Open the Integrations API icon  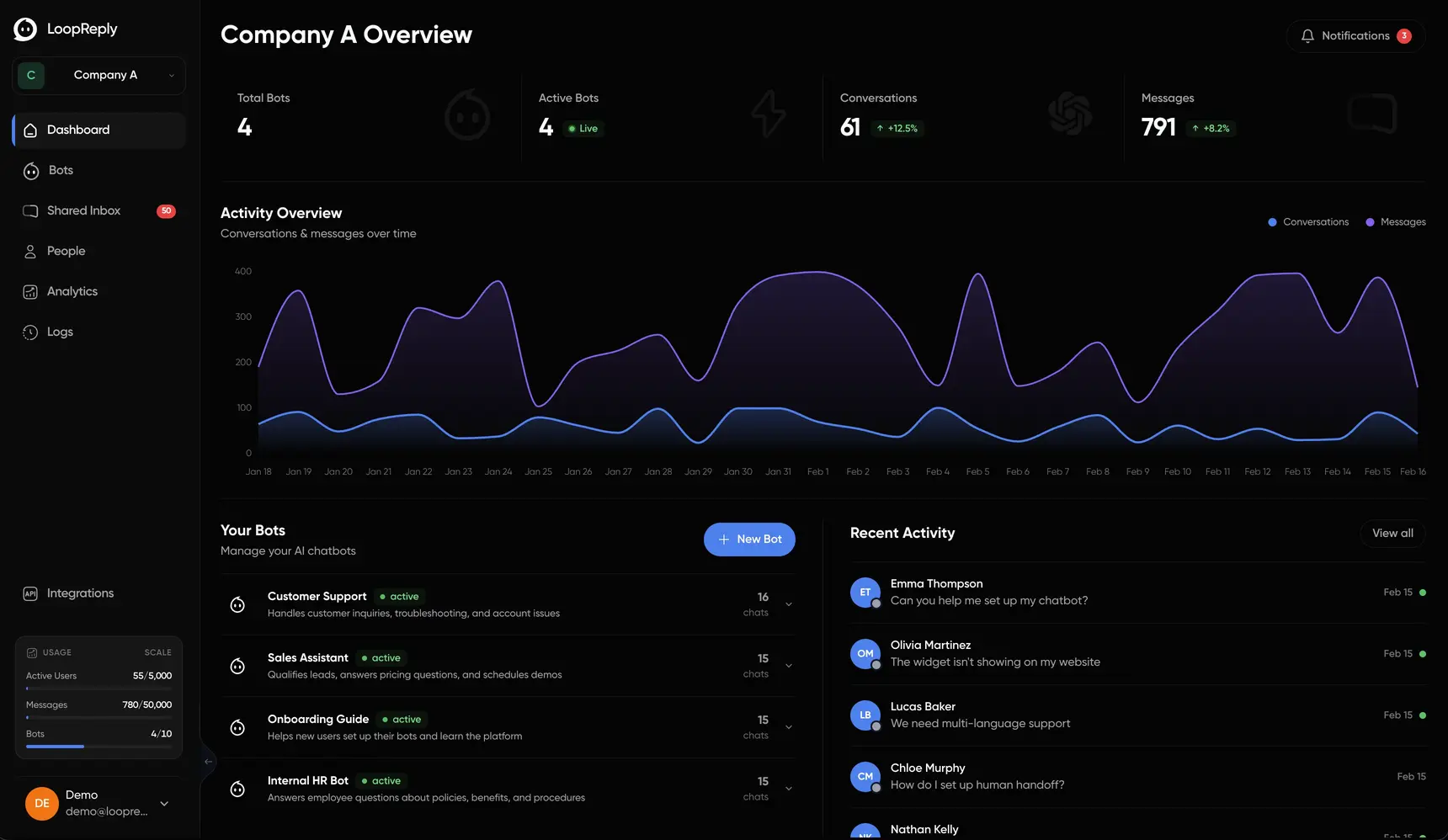[x=30, y=593]
